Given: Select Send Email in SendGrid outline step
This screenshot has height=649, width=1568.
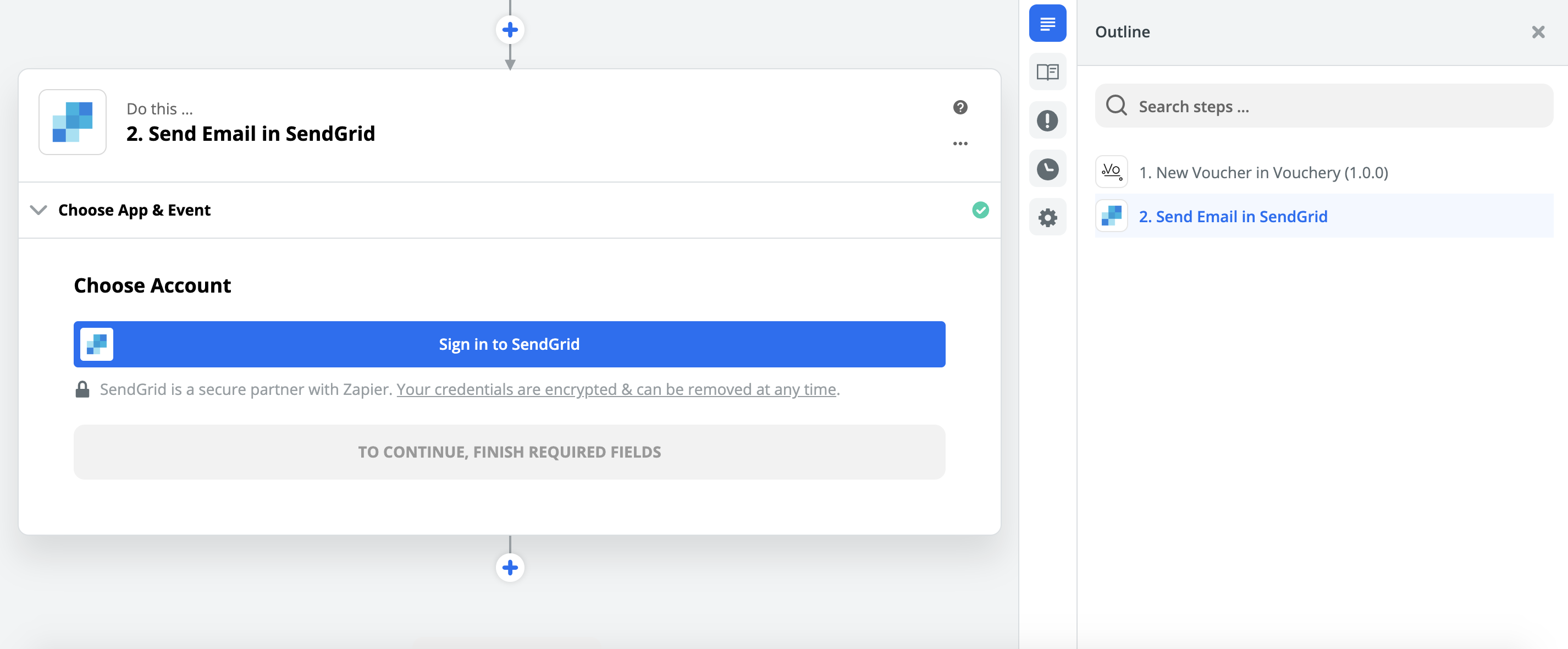Looking at the screenshot, I should click(x=1233, y=216).
